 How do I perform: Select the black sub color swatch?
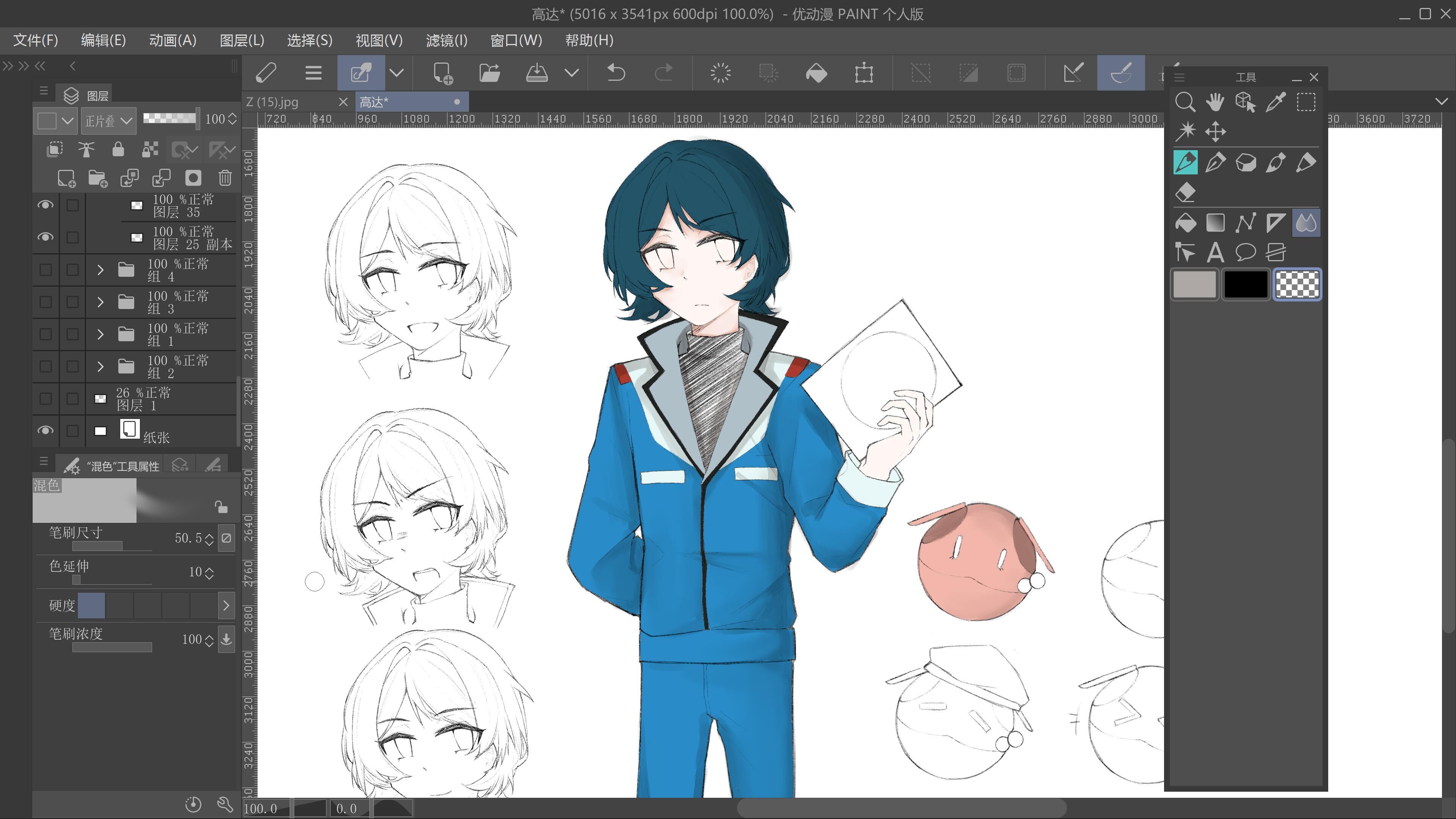click(1245, 284)
